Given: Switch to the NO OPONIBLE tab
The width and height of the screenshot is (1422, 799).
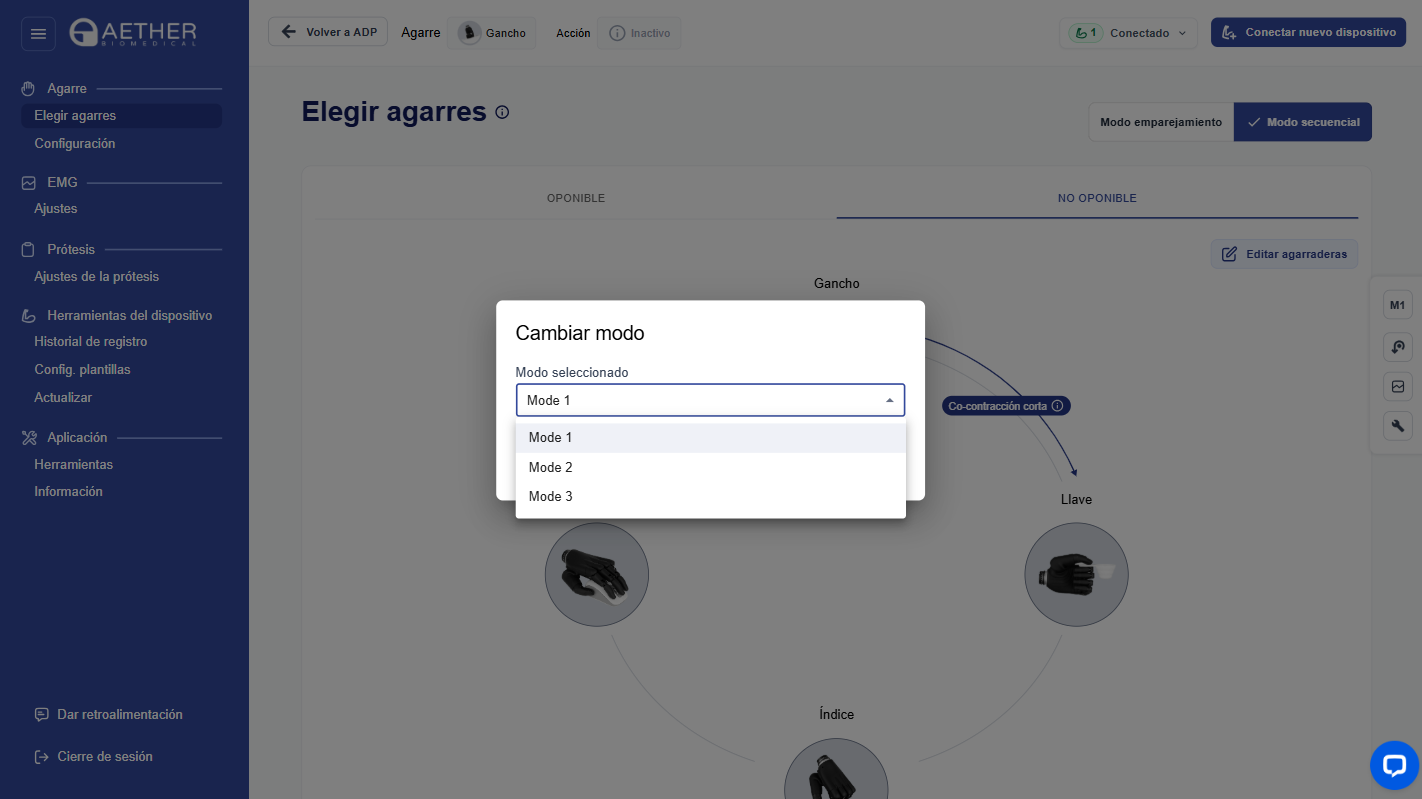Looking at the screenshot, I should 1097,198.
